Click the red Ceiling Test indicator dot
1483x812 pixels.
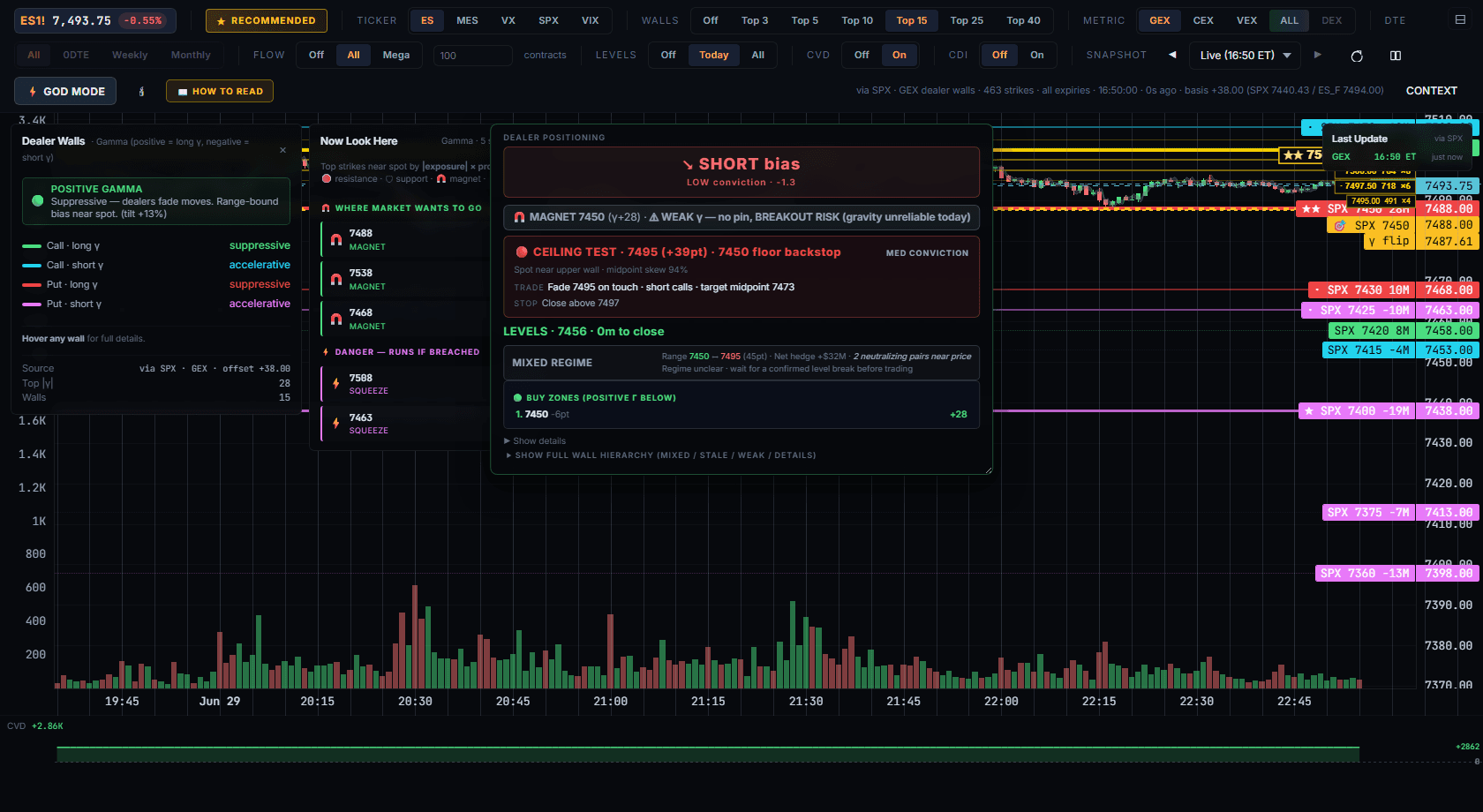pos(522,252)
